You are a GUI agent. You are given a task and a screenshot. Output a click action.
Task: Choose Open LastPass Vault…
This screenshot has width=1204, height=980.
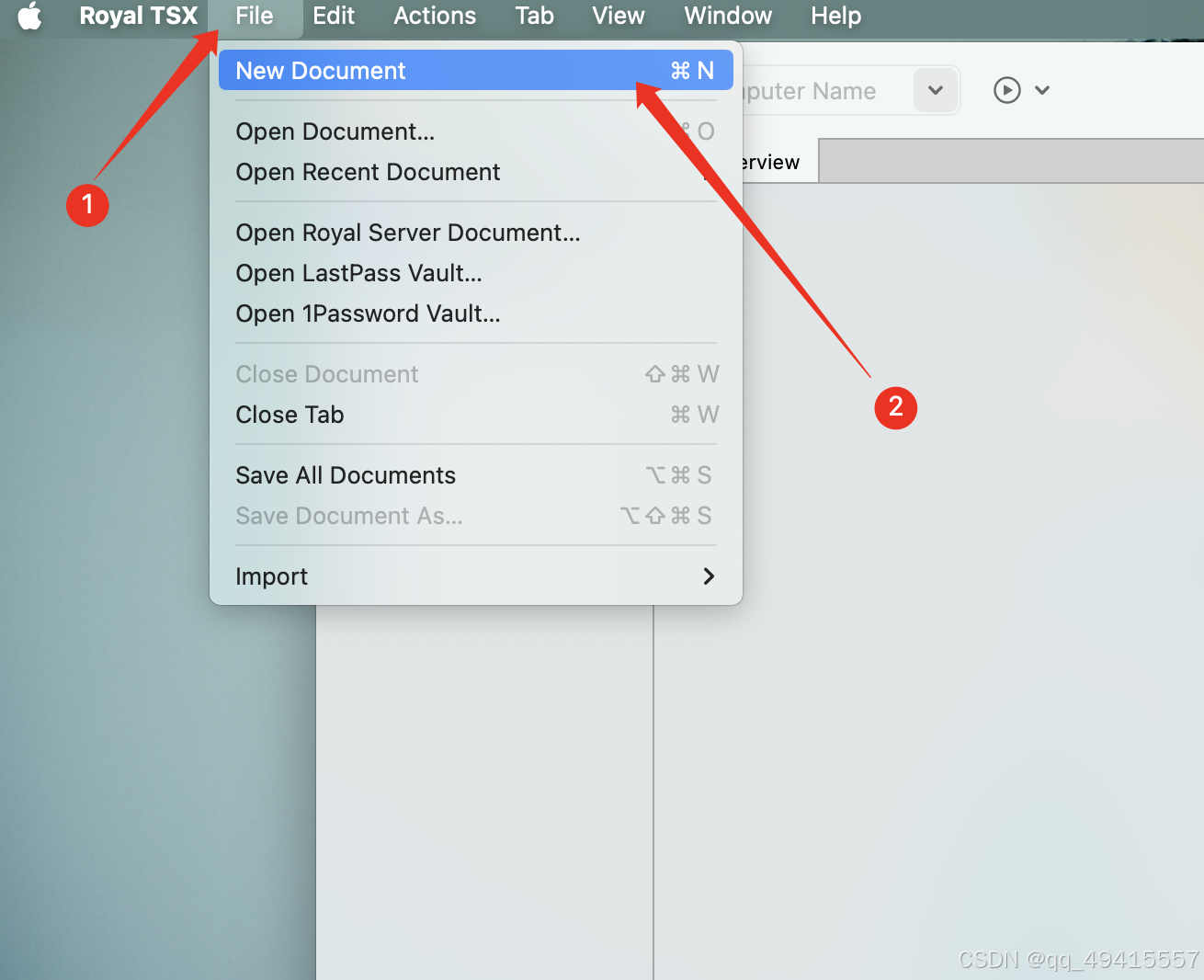coord(476,273)
